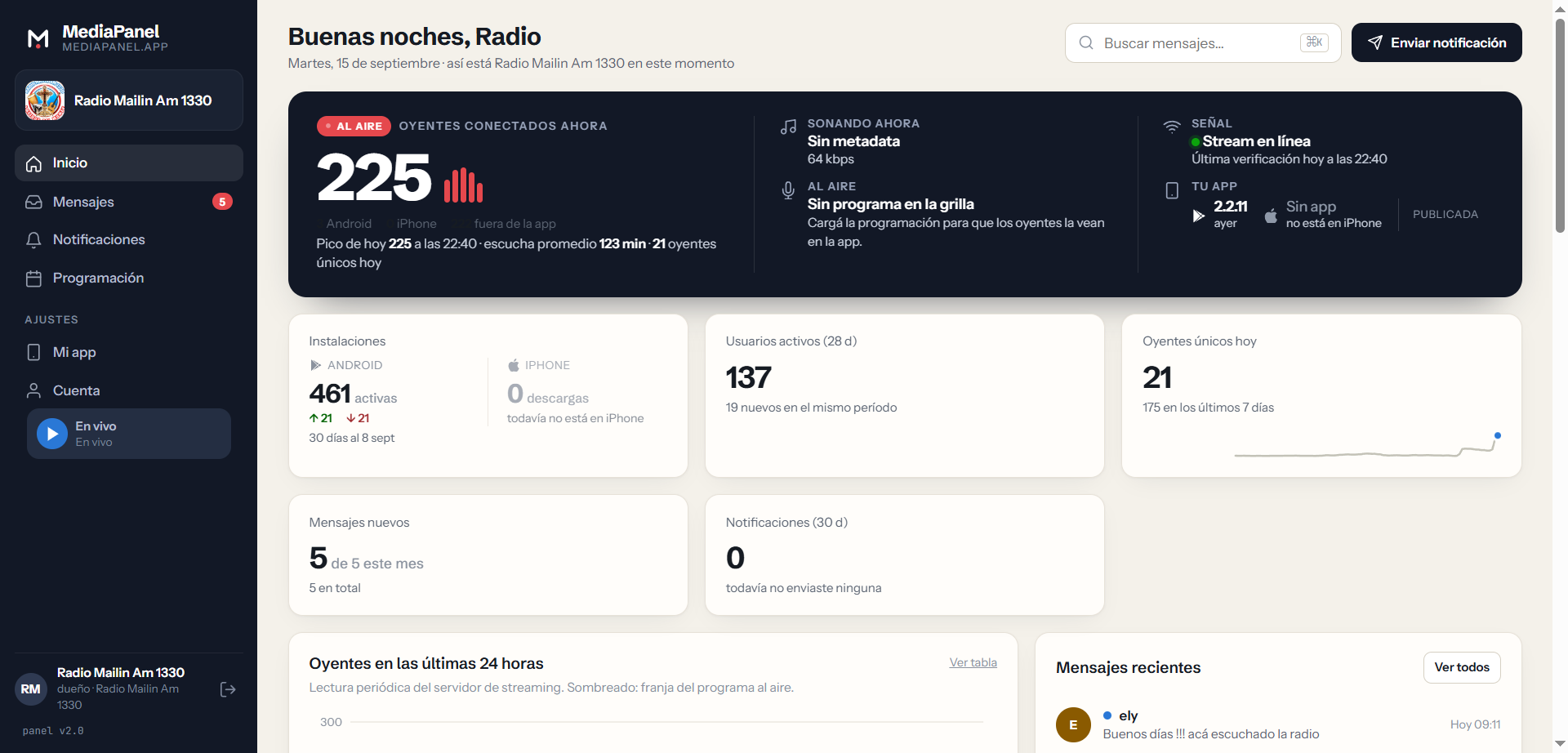Screen dimensions: 1568x753
Task: Click the Usuarios activos value 137
Action: [x=748, y=377]
